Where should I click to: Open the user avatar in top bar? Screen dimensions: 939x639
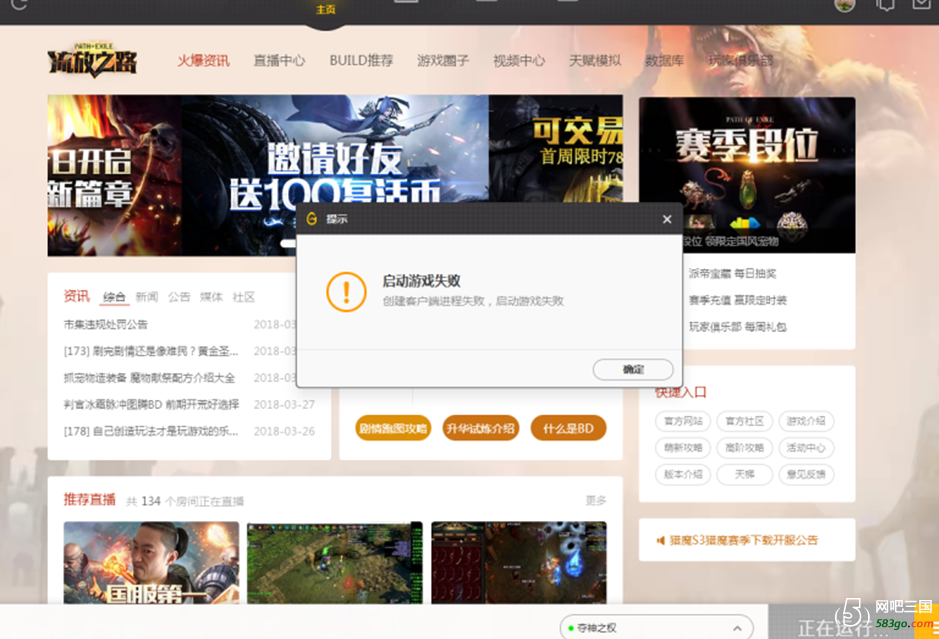point(844,5)
